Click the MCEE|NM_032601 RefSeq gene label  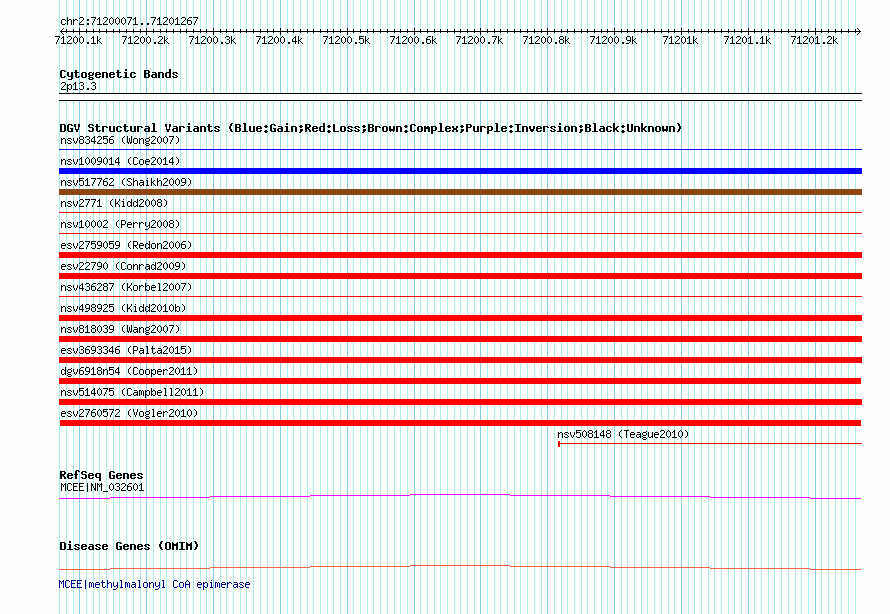click(x=102, y=488)
